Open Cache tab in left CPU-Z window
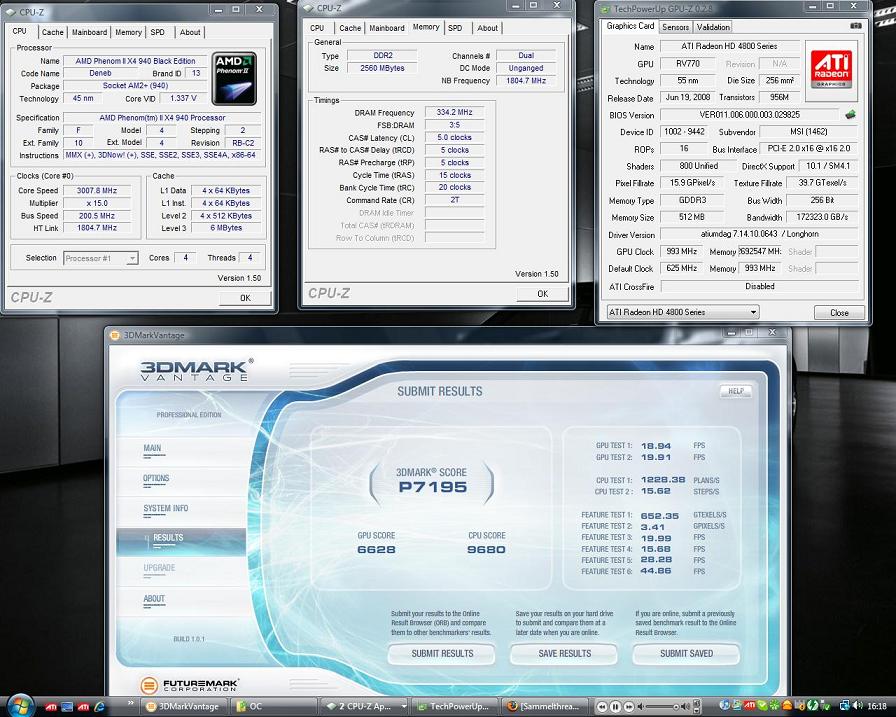The height and width of the screenshot is (717, 896). pos(53,32)
